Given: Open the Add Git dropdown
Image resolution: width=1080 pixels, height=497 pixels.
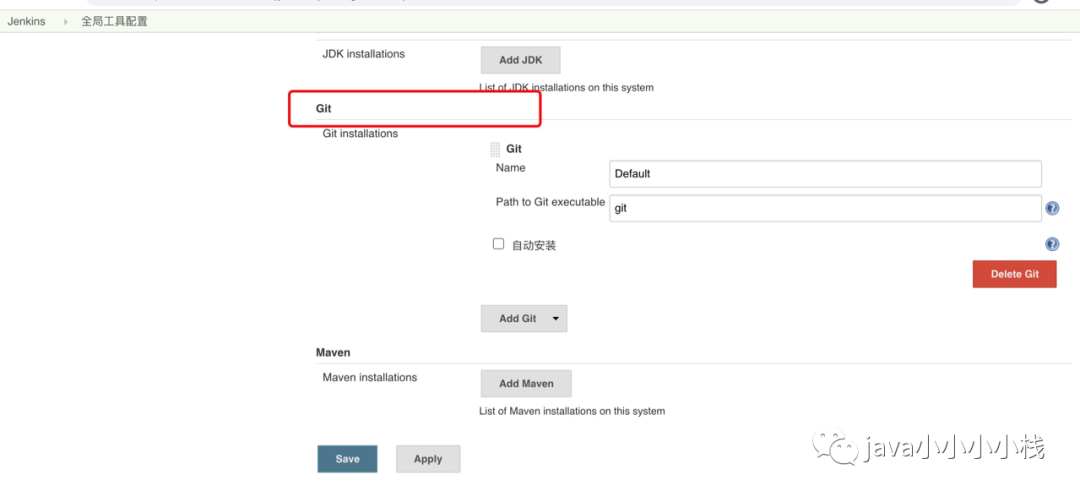Looking at the screenshot, I should [524, 319].
